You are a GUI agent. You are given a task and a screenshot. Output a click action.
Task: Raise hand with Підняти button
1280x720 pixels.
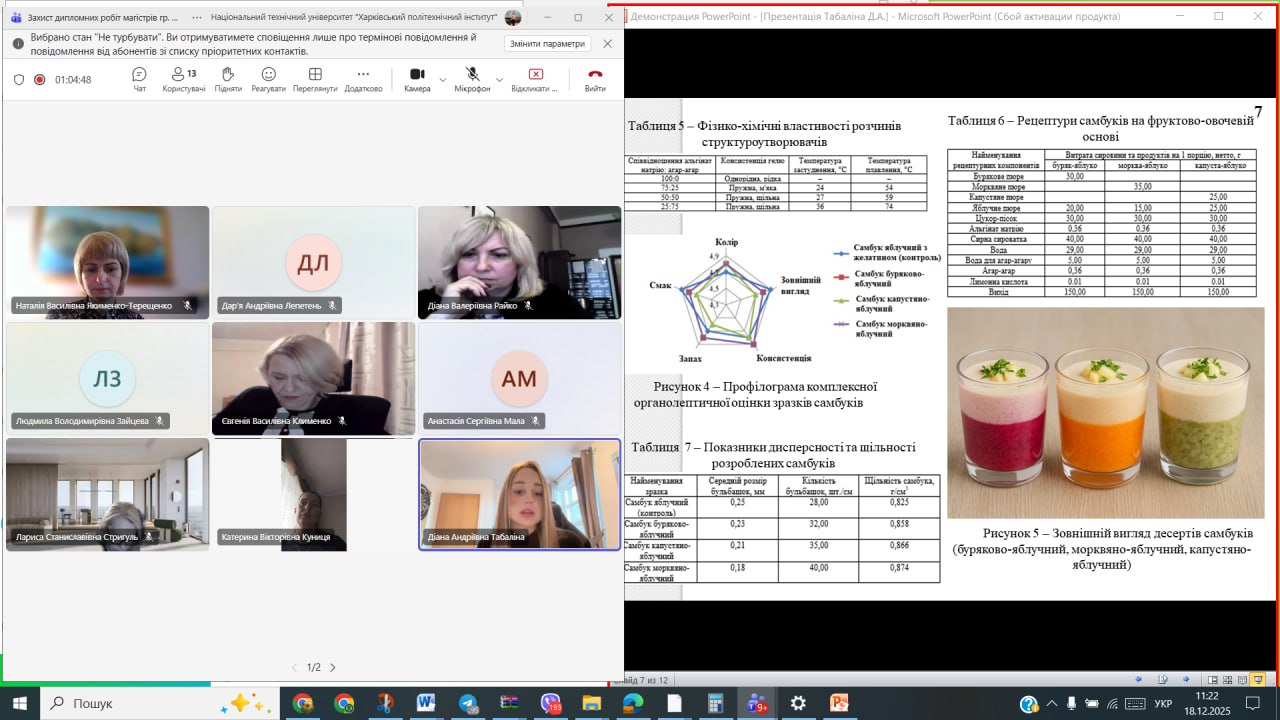pos(228,79)
